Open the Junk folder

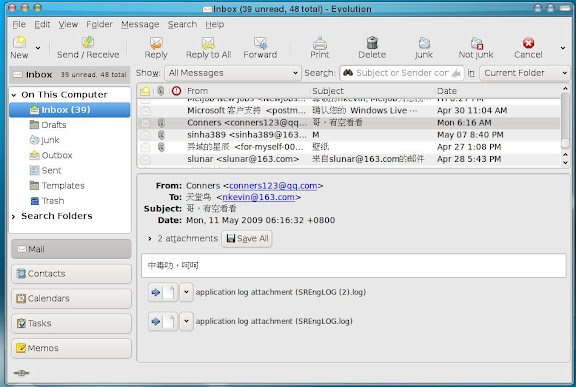tap(44, 140)
